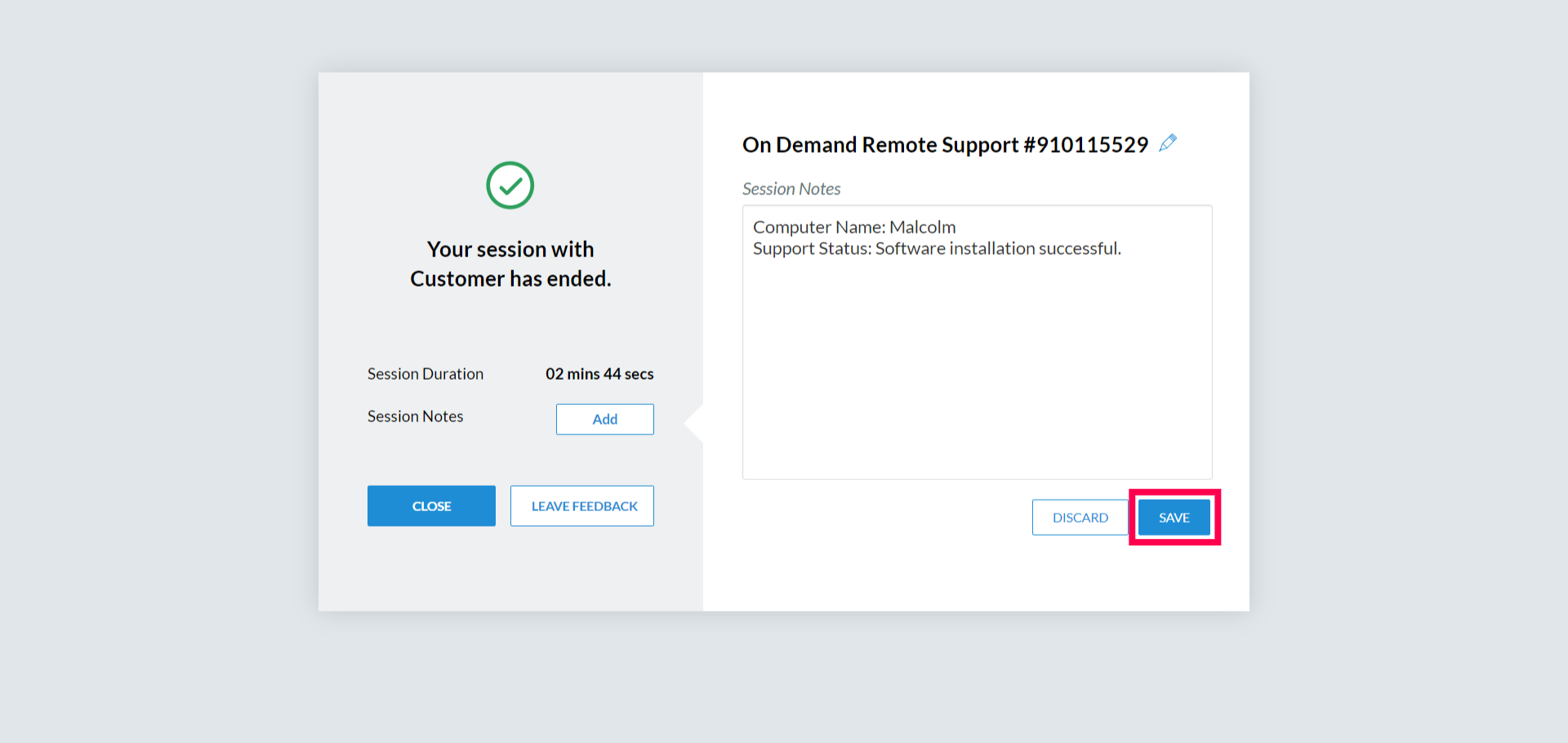
Task: Click the session number #910115529
Action: tap(1086, 145)
